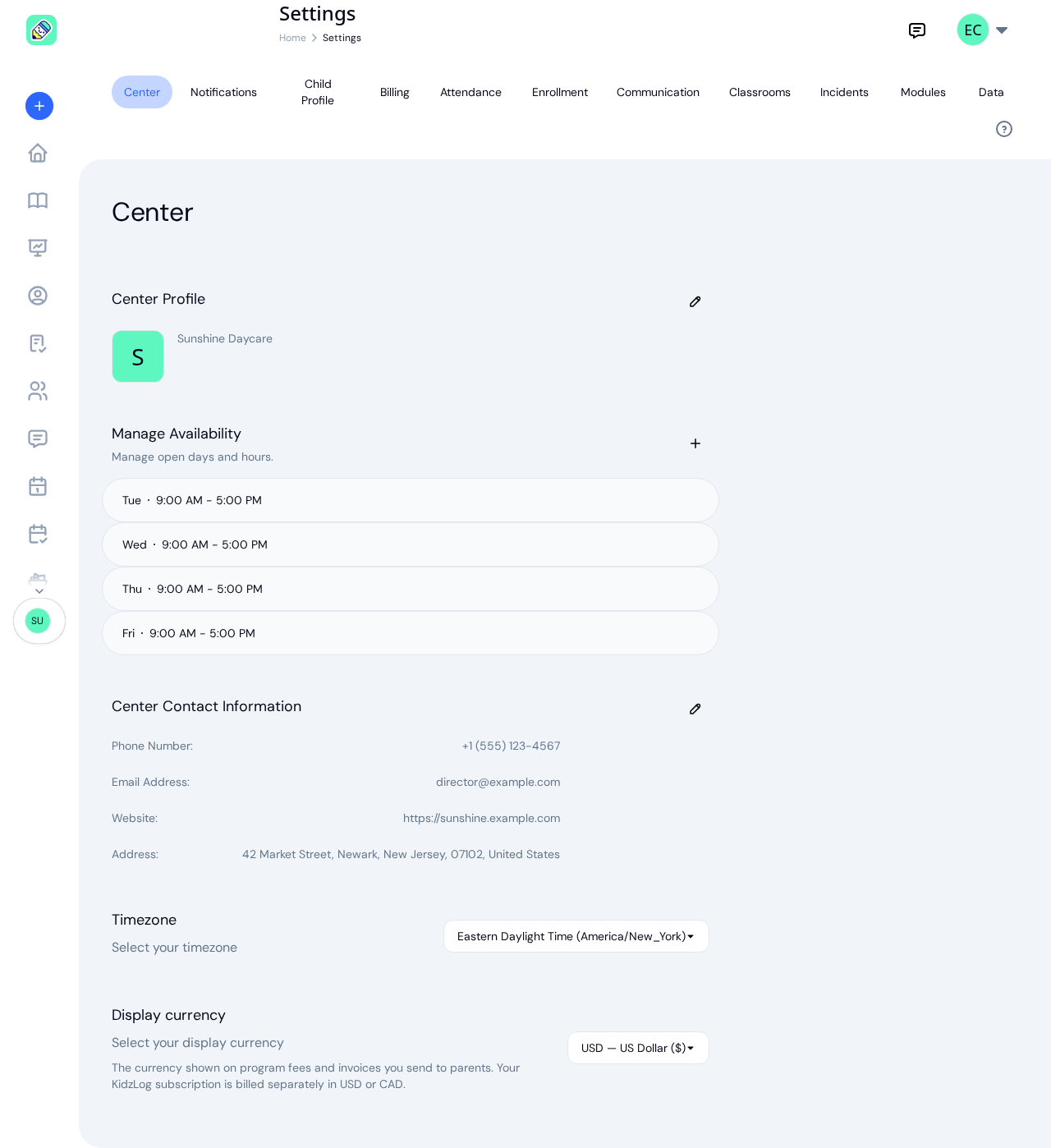Switch to the Enrollment tab
Viewport: 1051px width, 1148px height.
click(x=560, y=92)
